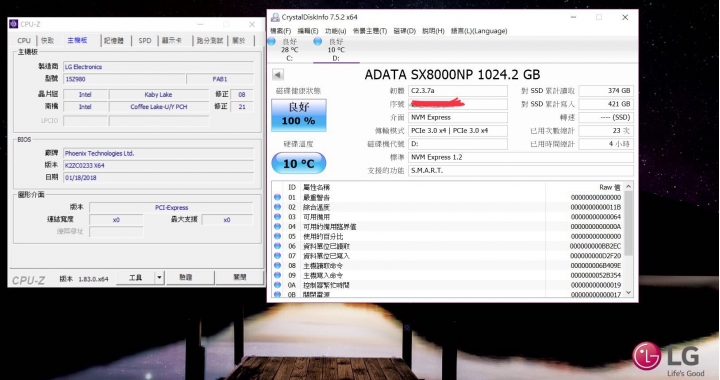Image resolution: width=720 pixels, height=380 pixels.
Task: Open the 語言(L)(Language) menu
Action: [479, 31]
